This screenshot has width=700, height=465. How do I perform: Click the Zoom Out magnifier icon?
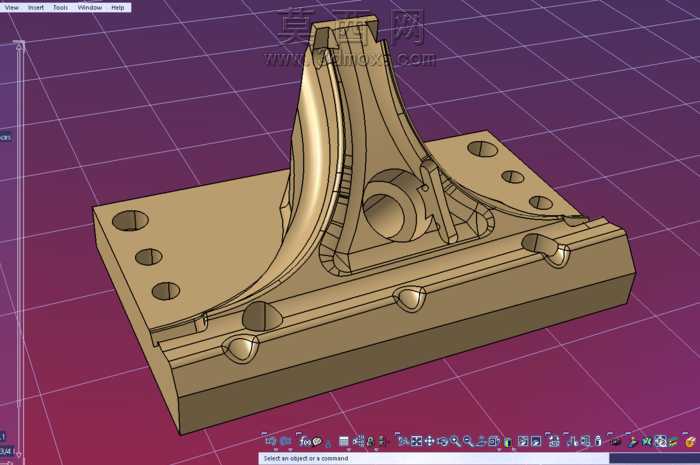pyautogui.click(x=468, y=442)
